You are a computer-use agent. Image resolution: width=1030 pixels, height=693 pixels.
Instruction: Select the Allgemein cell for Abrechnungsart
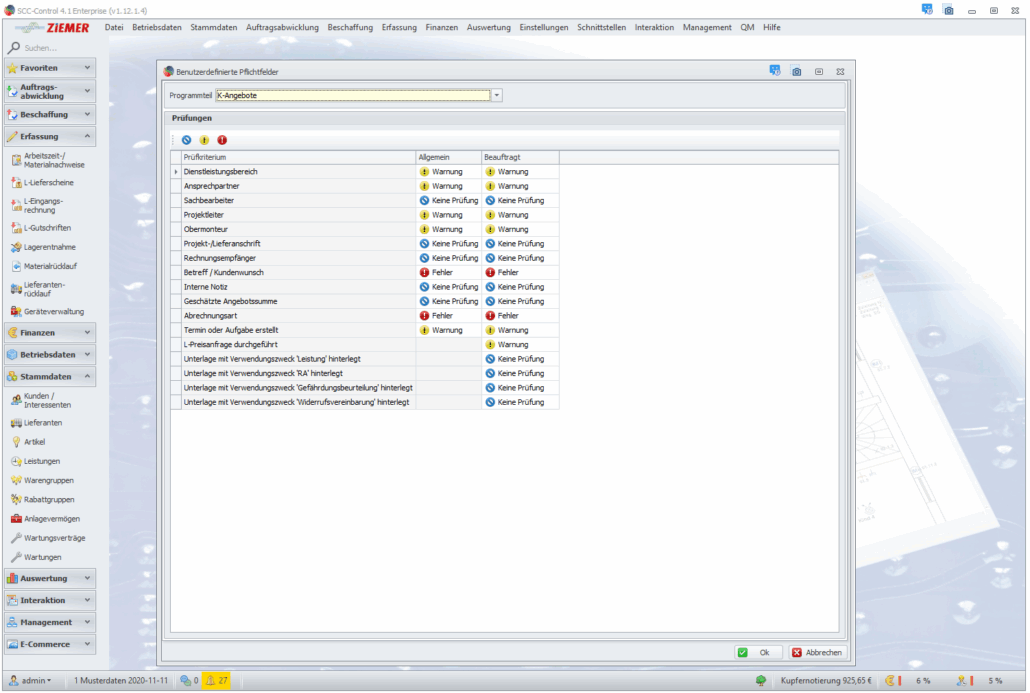tap(448, 315)
